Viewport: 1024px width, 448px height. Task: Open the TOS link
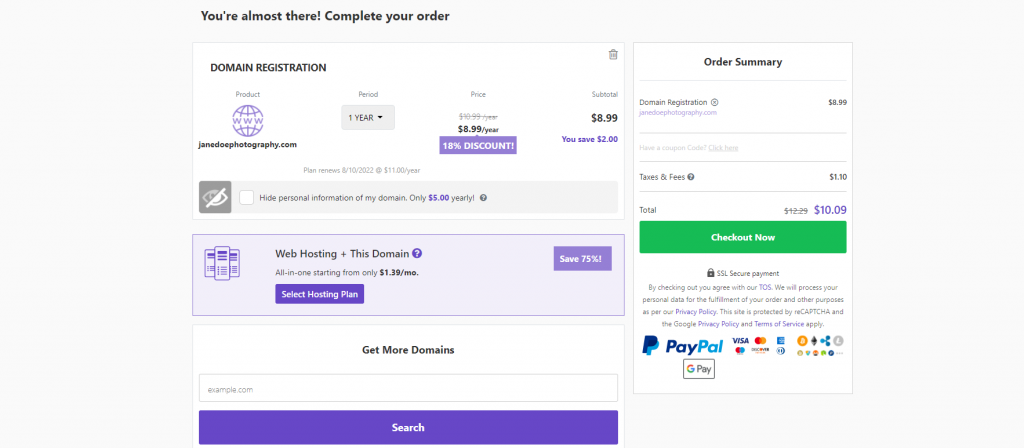point(765,286)
